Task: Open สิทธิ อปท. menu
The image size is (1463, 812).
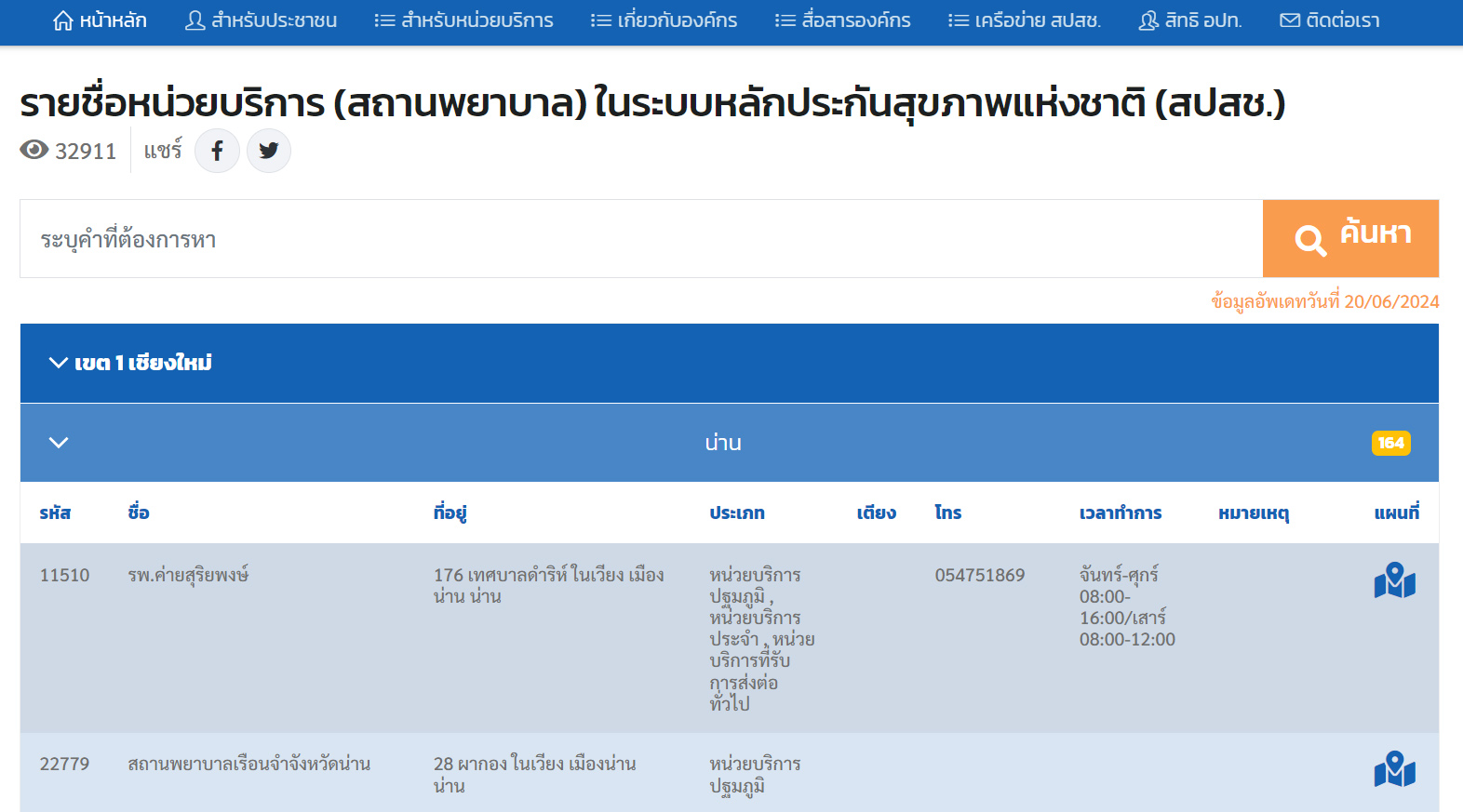Action: (1189, 20)
